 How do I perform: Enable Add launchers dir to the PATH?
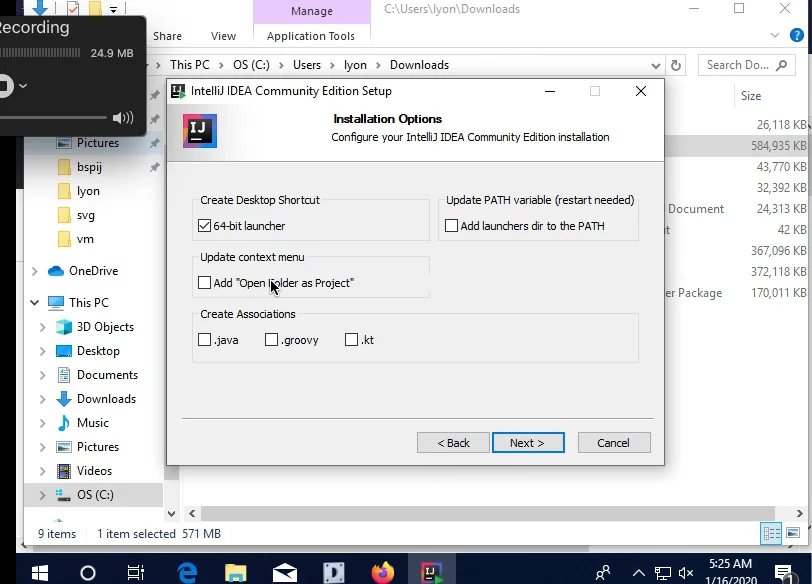pyautogui.click(x=452, y=226)
